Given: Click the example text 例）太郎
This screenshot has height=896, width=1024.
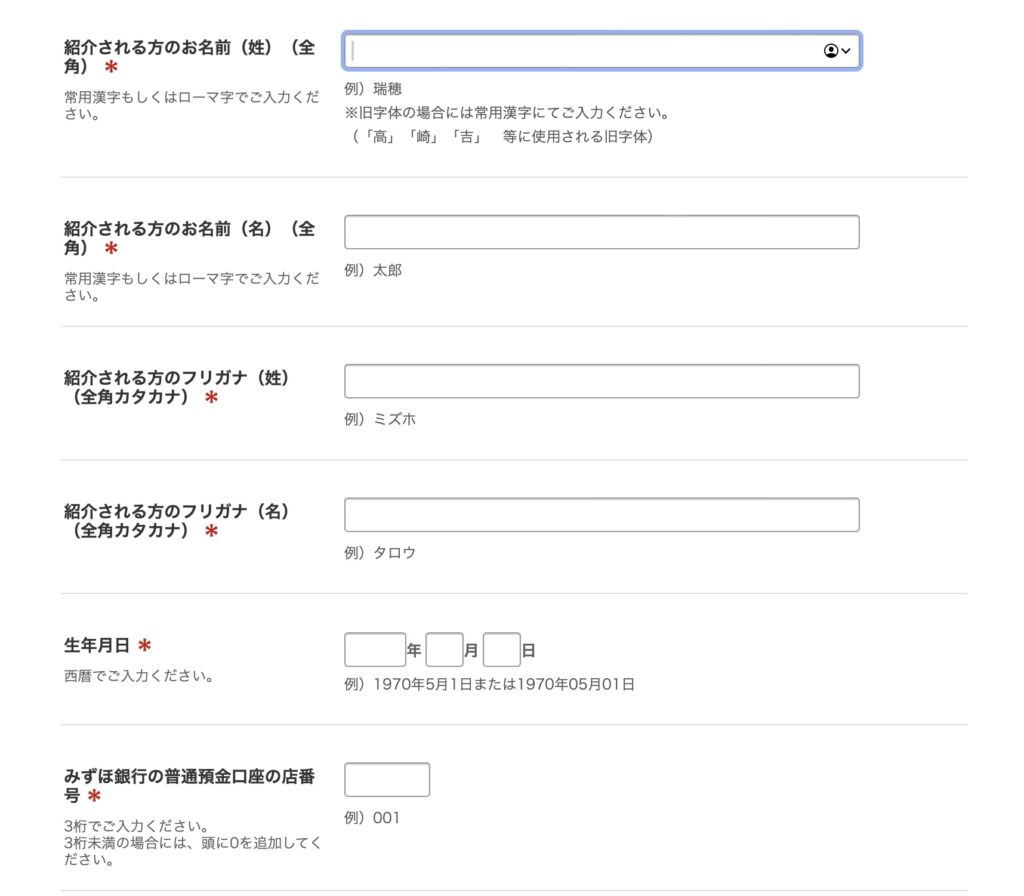Looking at the screenshot, I should tap(373, 270).
